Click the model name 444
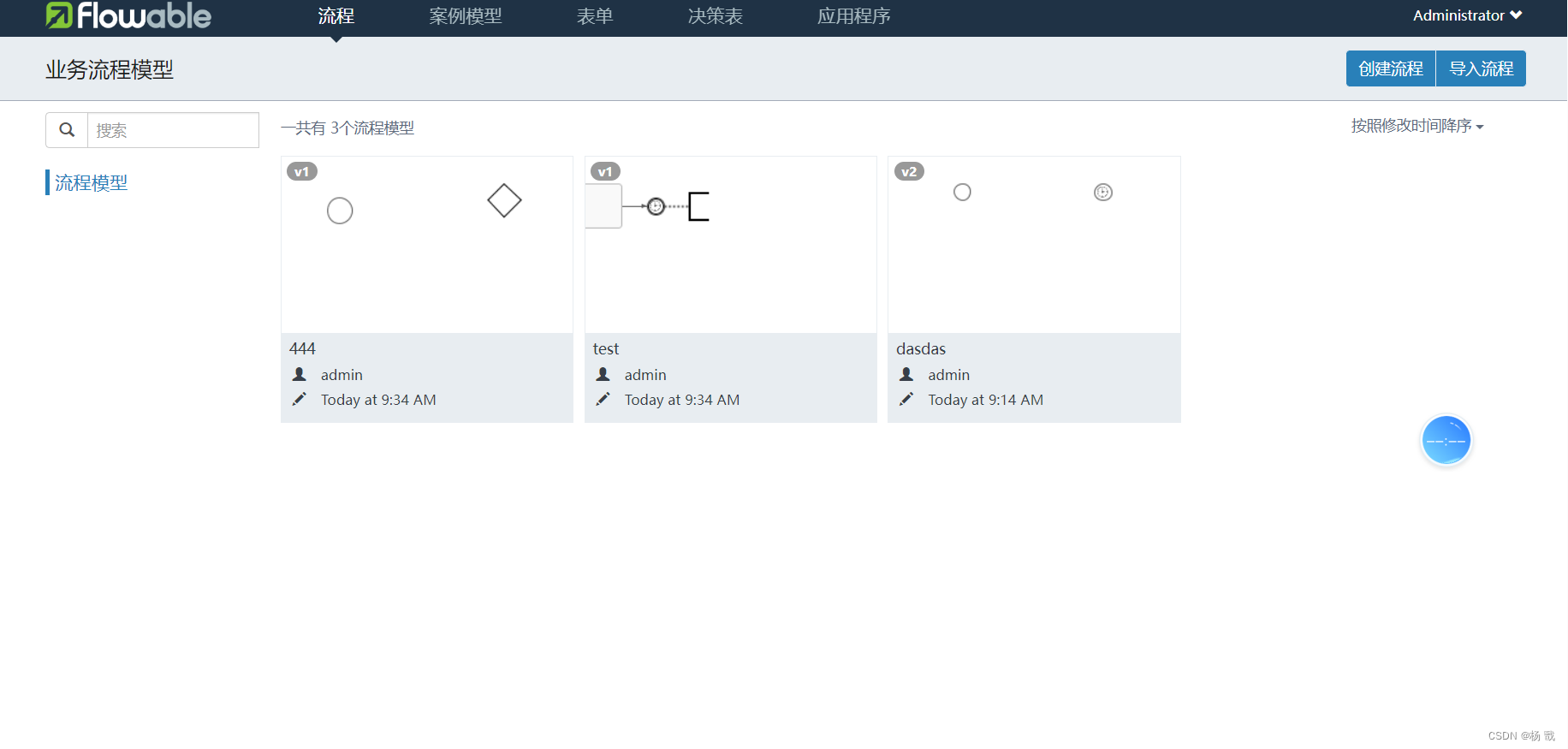The image size is (1568, 749). click(302, 348)
